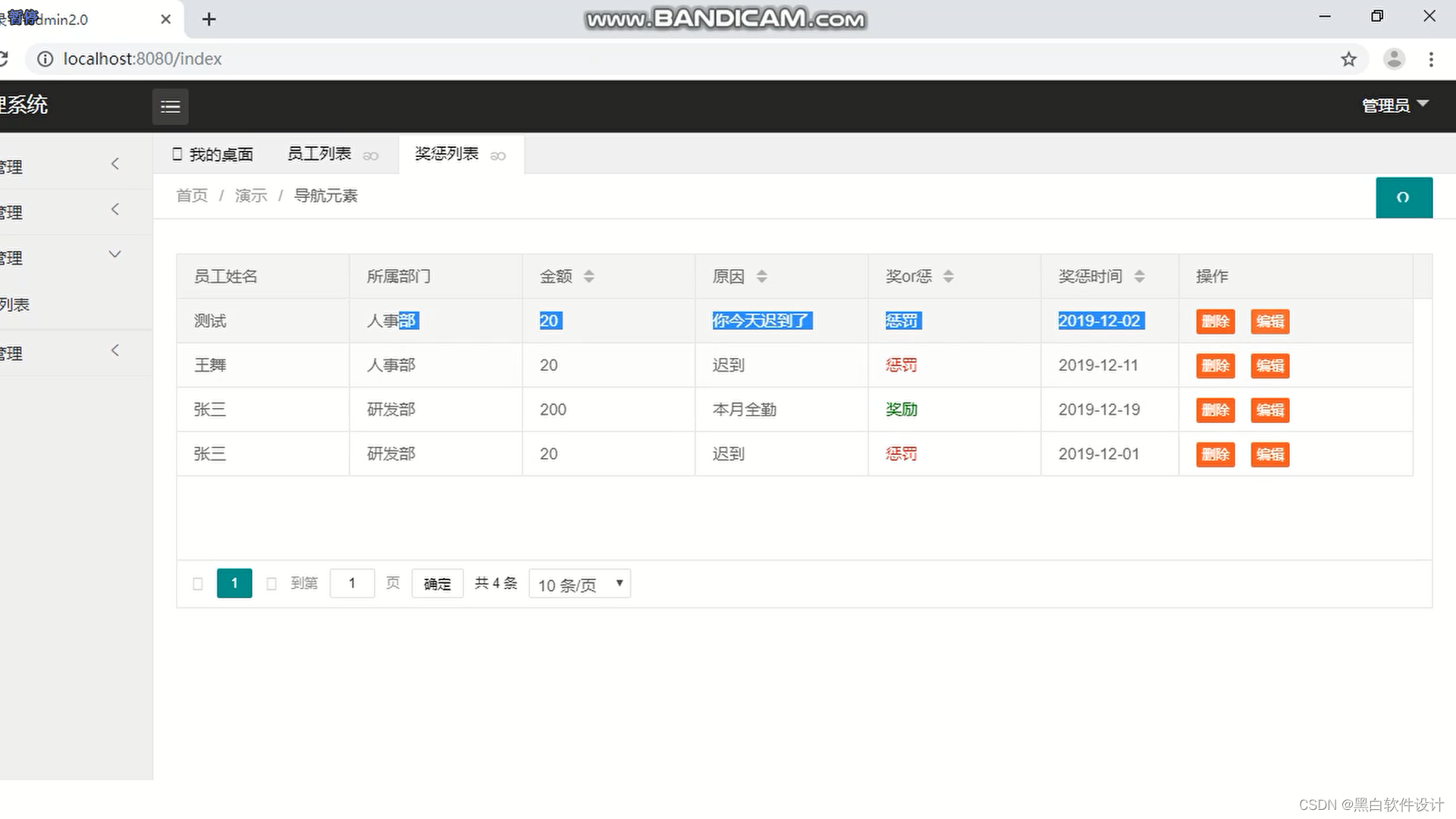Edit the 张三 本月全勤 reward record
Viewport: 1456px width, 819px height.
[x=1269, y=409]
